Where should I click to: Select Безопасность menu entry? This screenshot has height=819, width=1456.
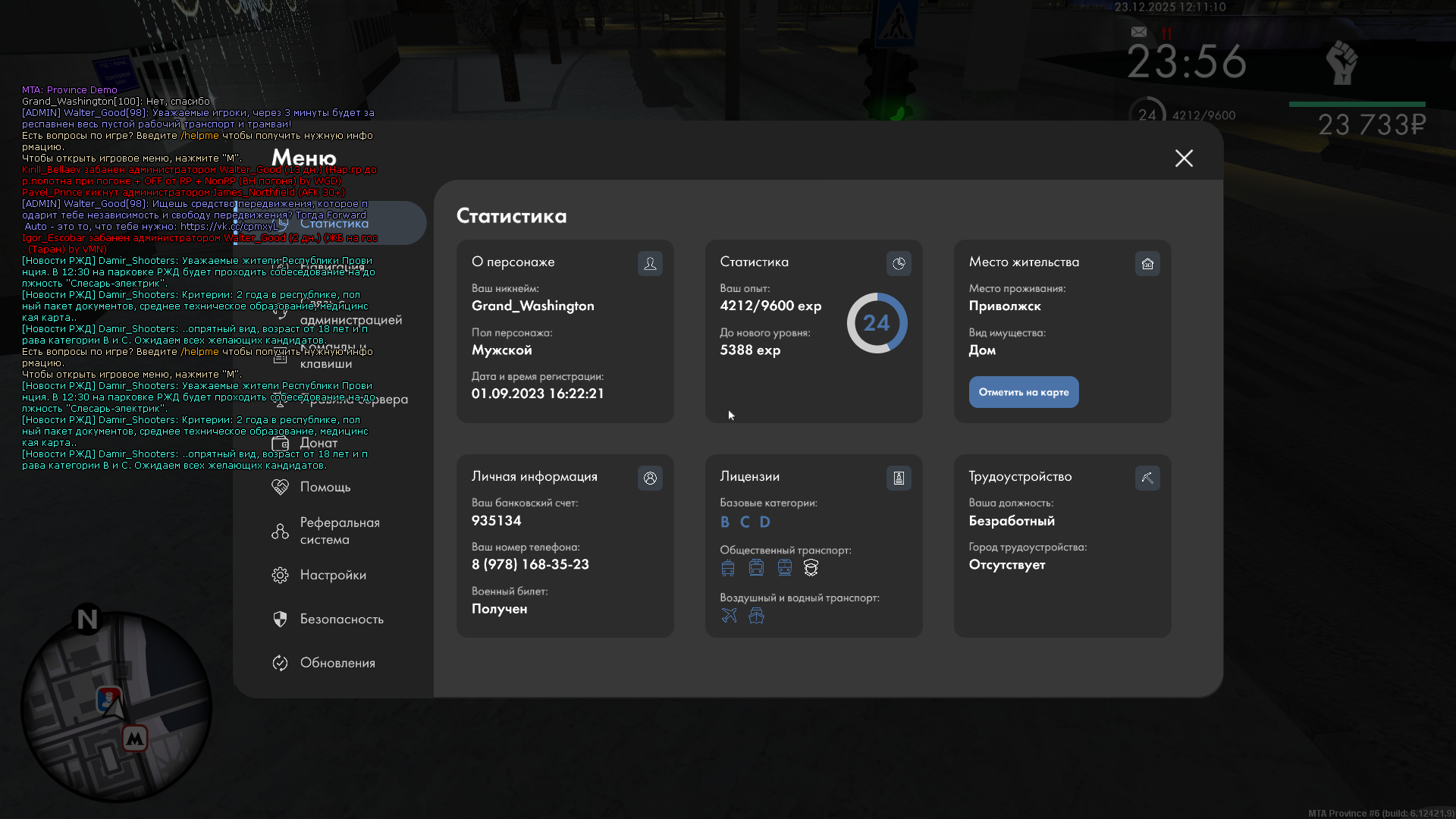pos(341,619)
